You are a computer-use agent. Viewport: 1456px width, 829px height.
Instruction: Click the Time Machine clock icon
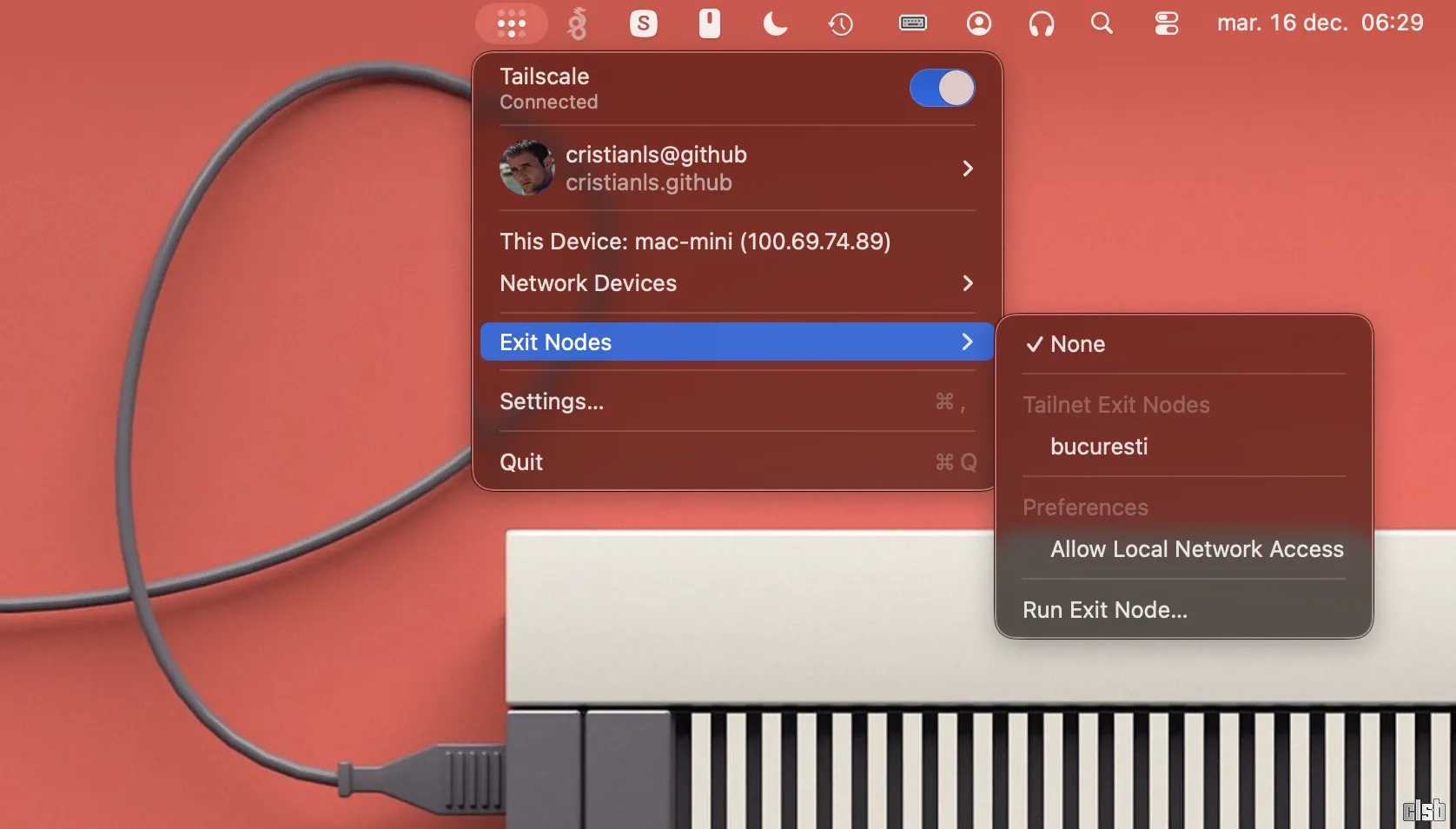click(x=840, y=23)
